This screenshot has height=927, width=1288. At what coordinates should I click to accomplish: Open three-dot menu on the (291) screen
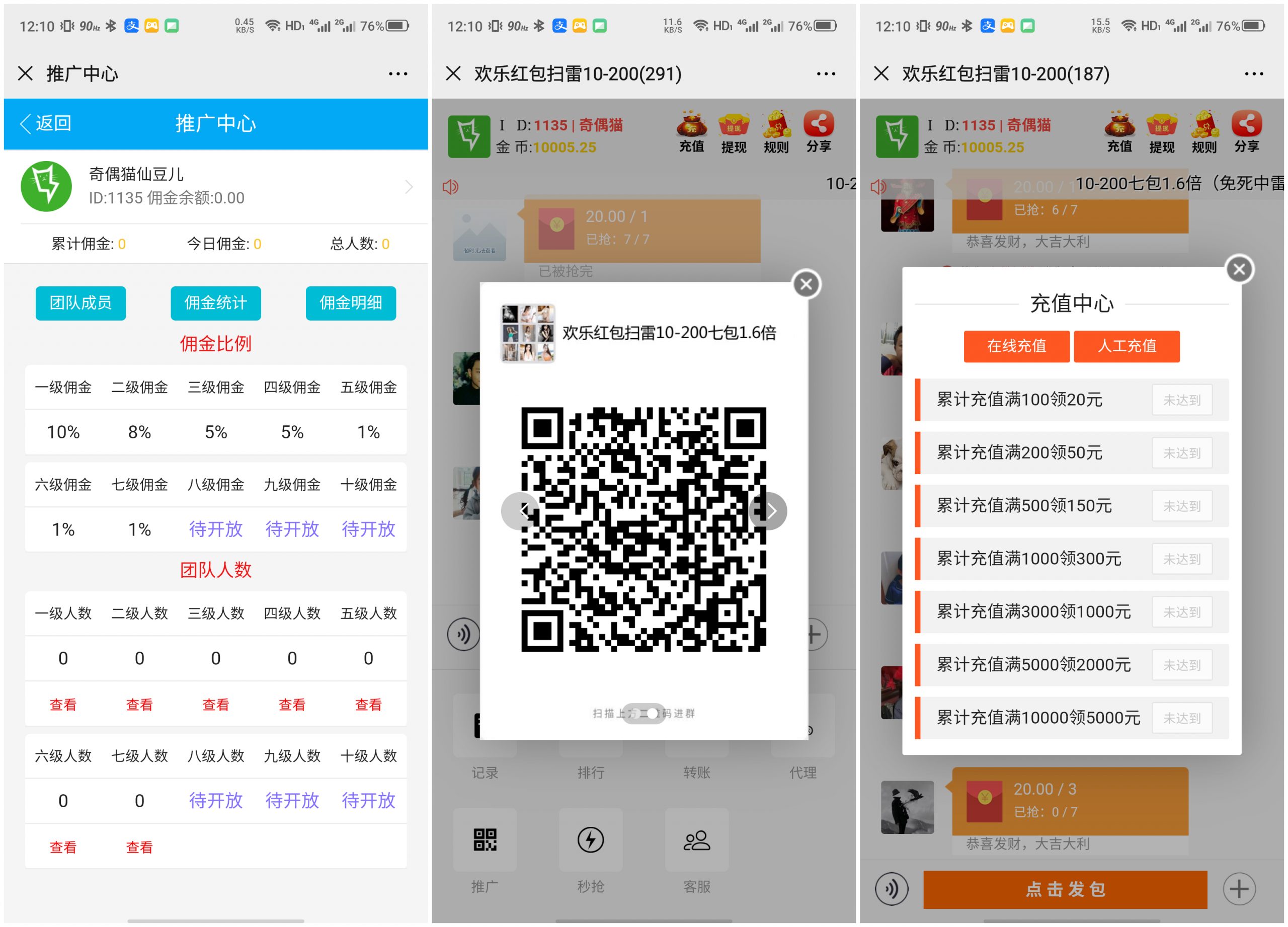826,74
